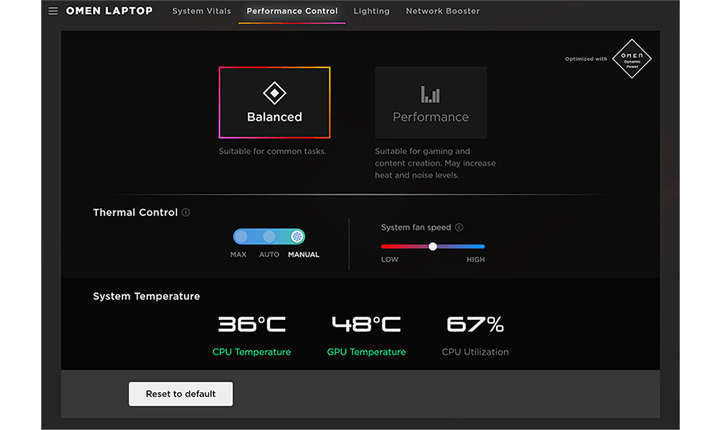Switch Thermal Control to AUTO

pos(269,237)
